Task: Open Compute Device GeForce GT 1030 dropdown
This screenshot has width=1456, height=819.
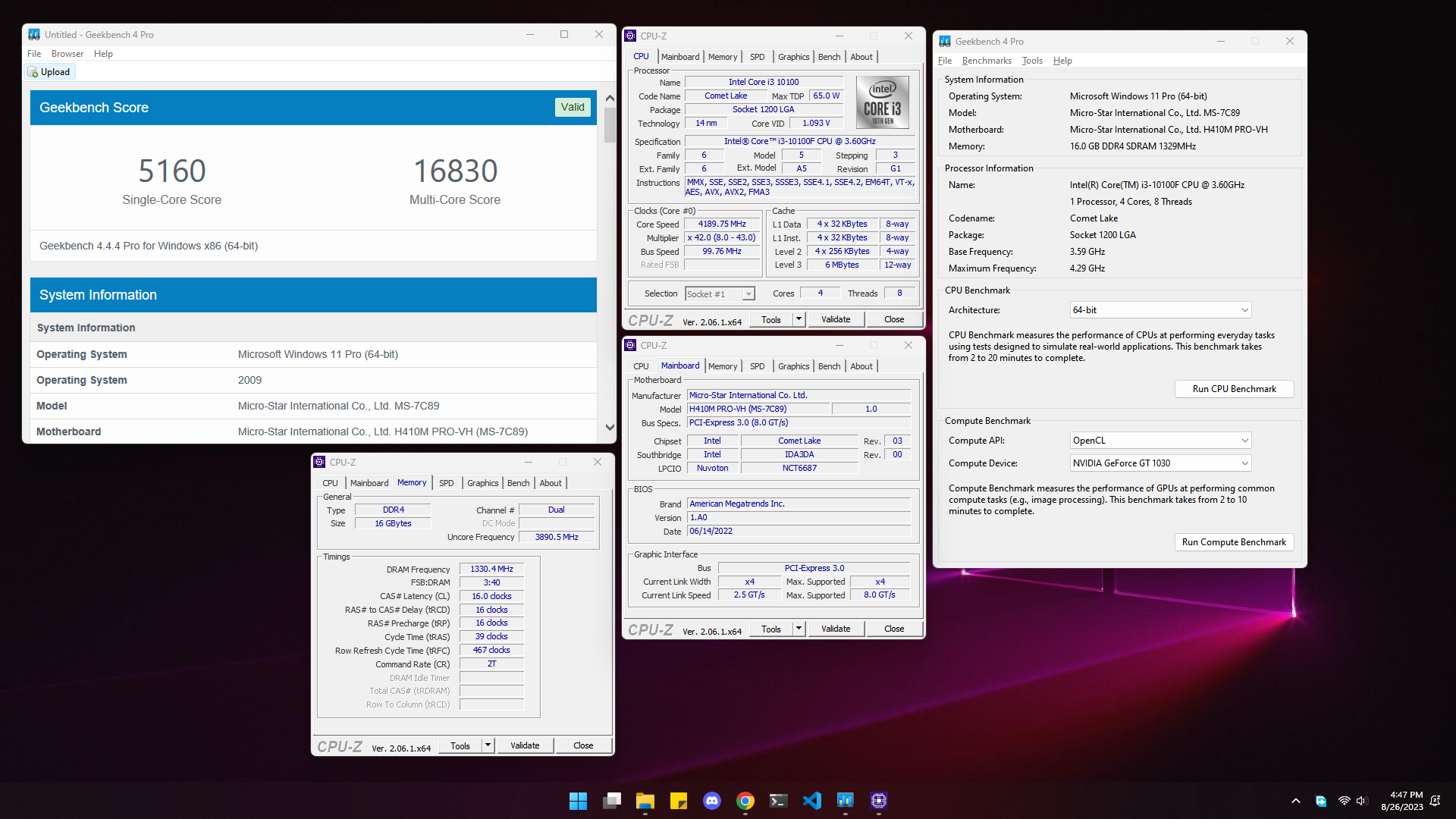Action: pos(1160,463)
